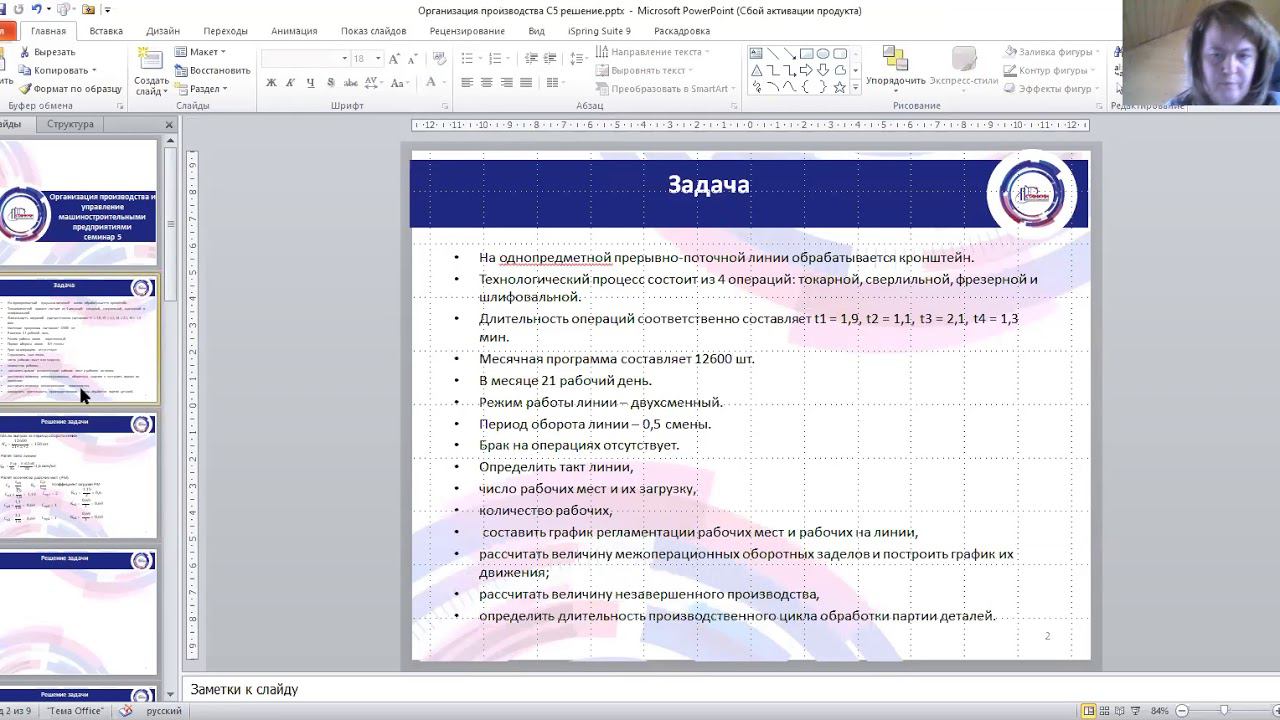Open Заливка фигуры shape fill

click(1049, 52)
